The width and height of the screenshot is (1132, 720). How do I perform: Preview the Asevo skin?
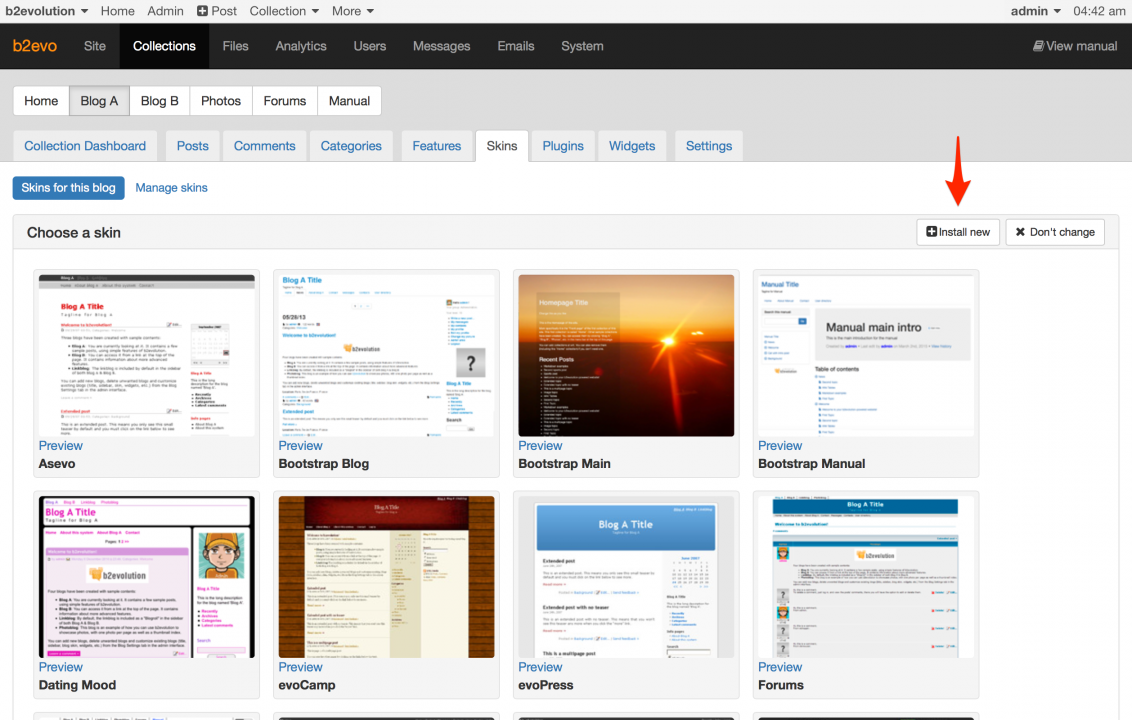[61, 446]
